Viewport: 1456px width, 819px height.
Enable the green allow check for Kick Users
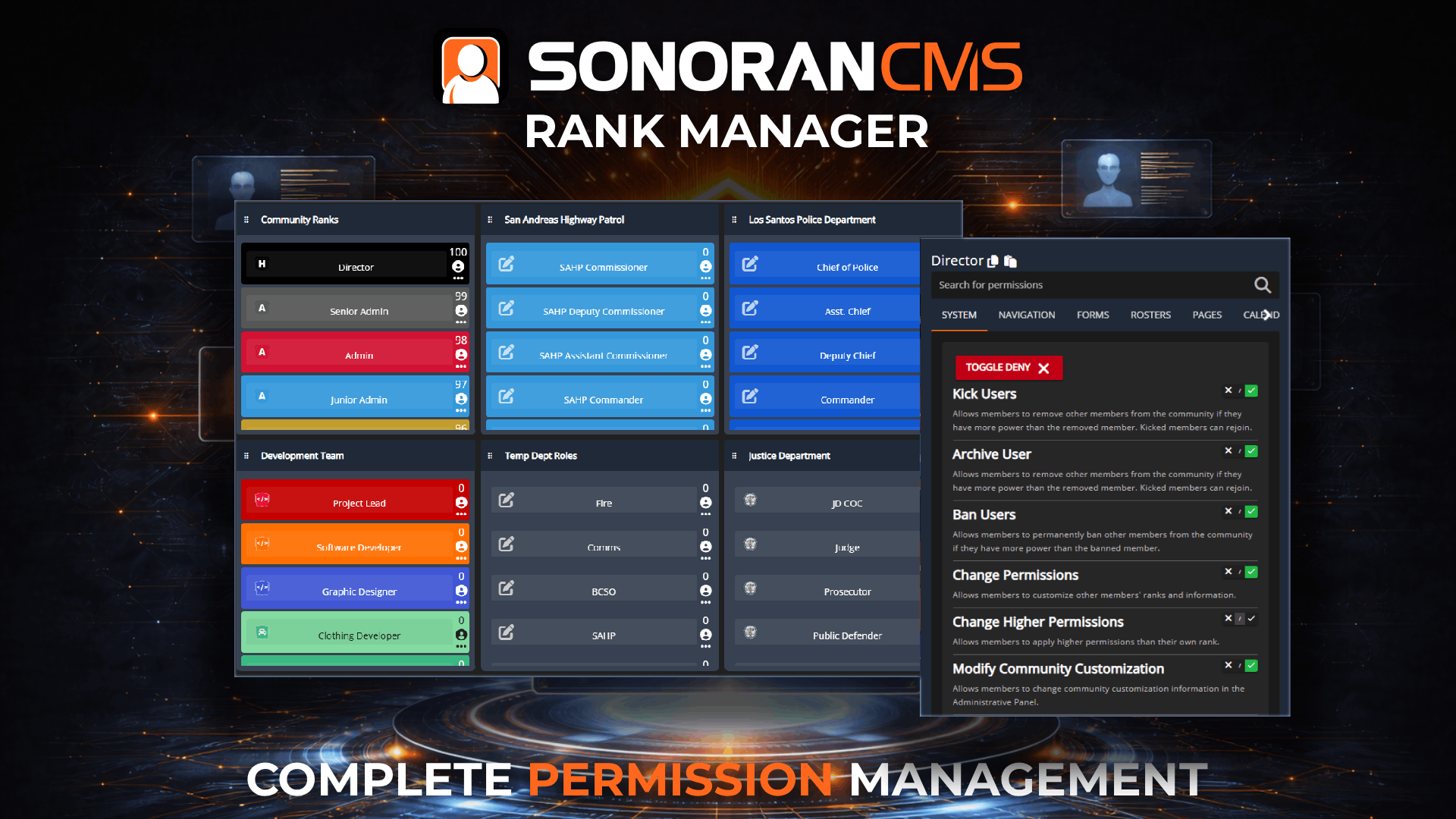1251,391
